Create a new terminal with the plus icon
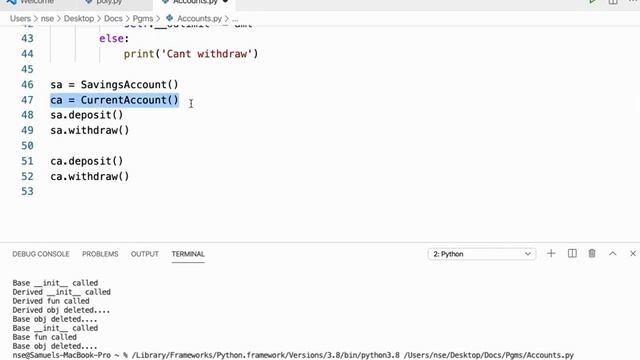This screenshot has height=360, width=640. click(551, 253)
